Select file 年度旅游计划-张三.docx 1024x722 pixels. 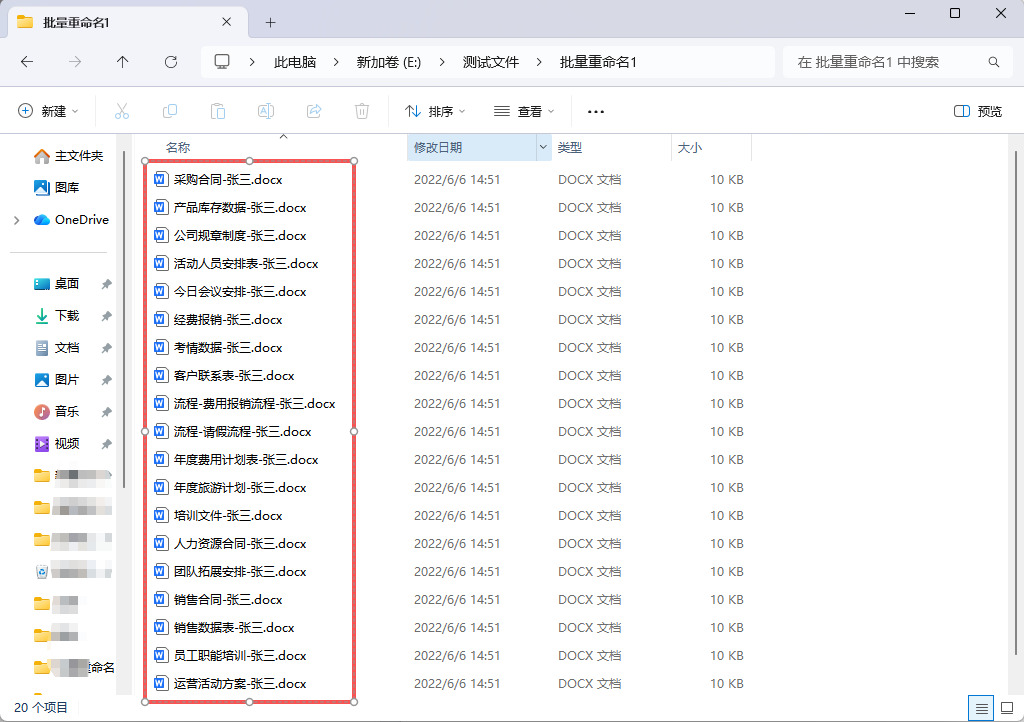(240, 488)
